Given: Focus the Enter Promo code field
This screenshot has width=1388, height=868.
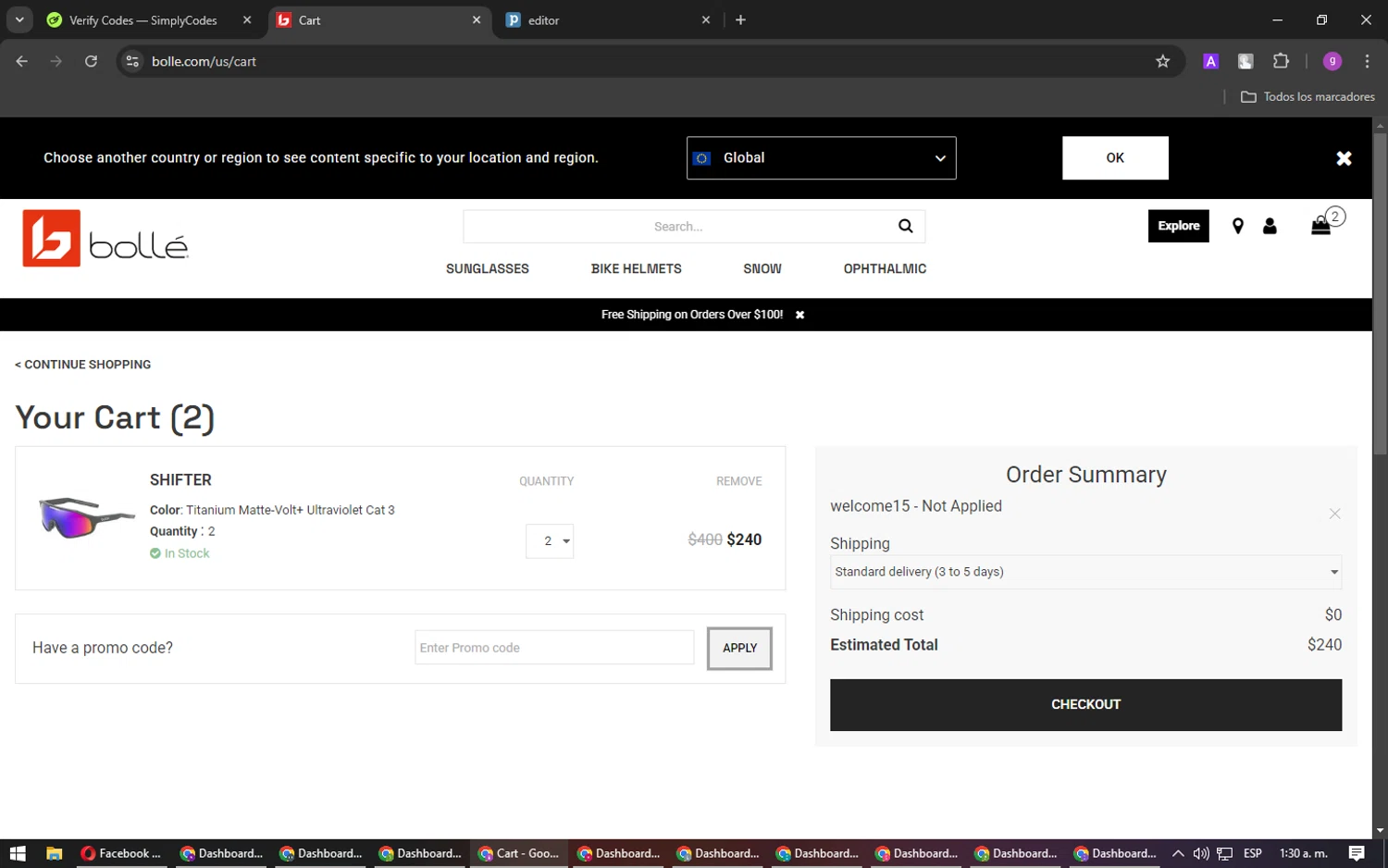Looking at the screenshot, I should (554, 648).
